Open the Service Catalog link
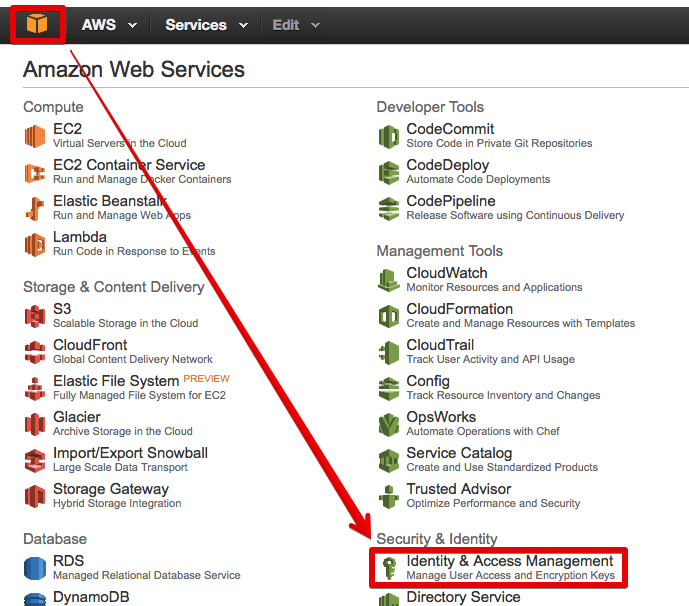 (x=459, y=453)
